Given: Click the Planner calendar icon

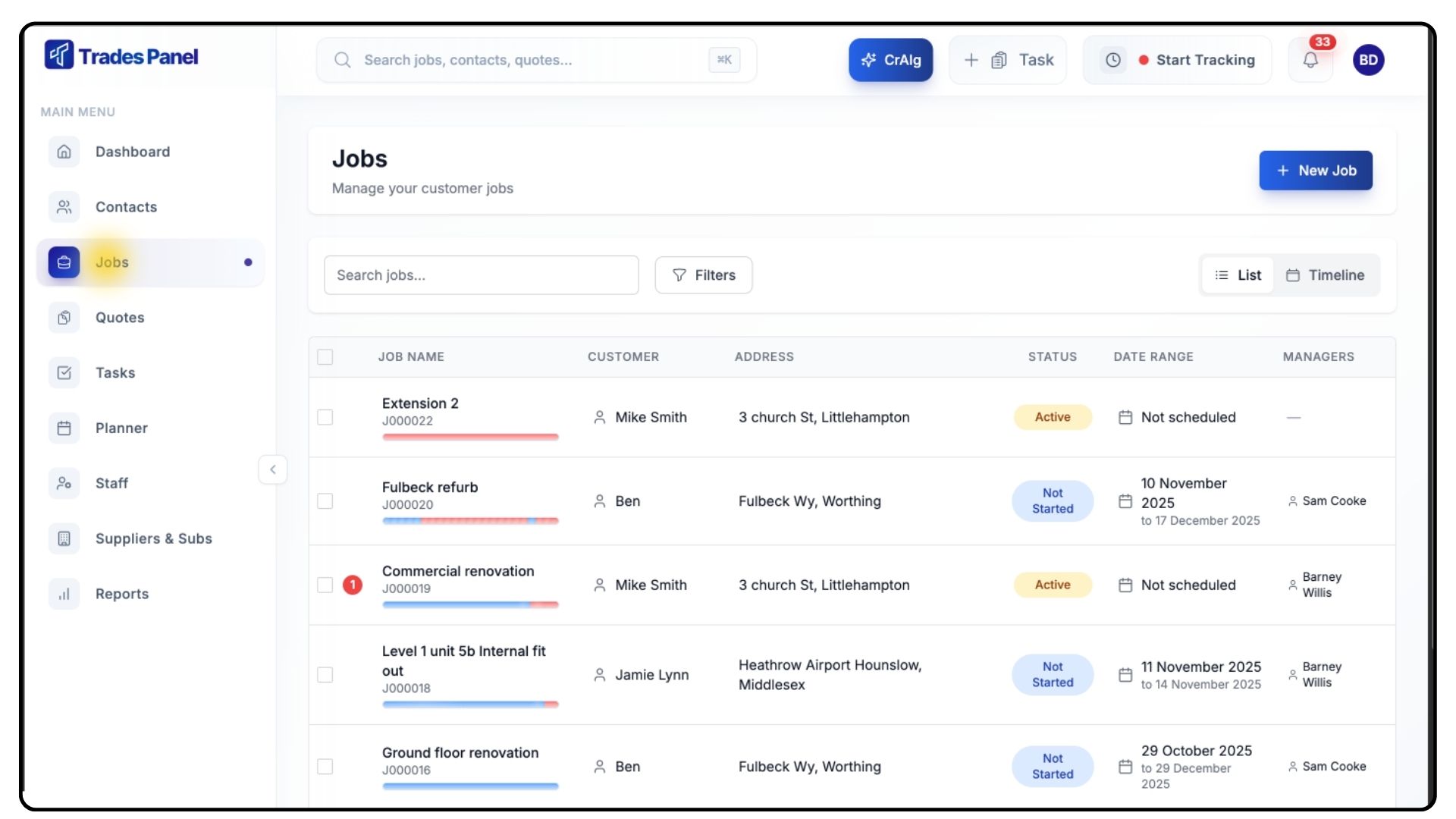Looking at the screenshot, I should point(64,428).
